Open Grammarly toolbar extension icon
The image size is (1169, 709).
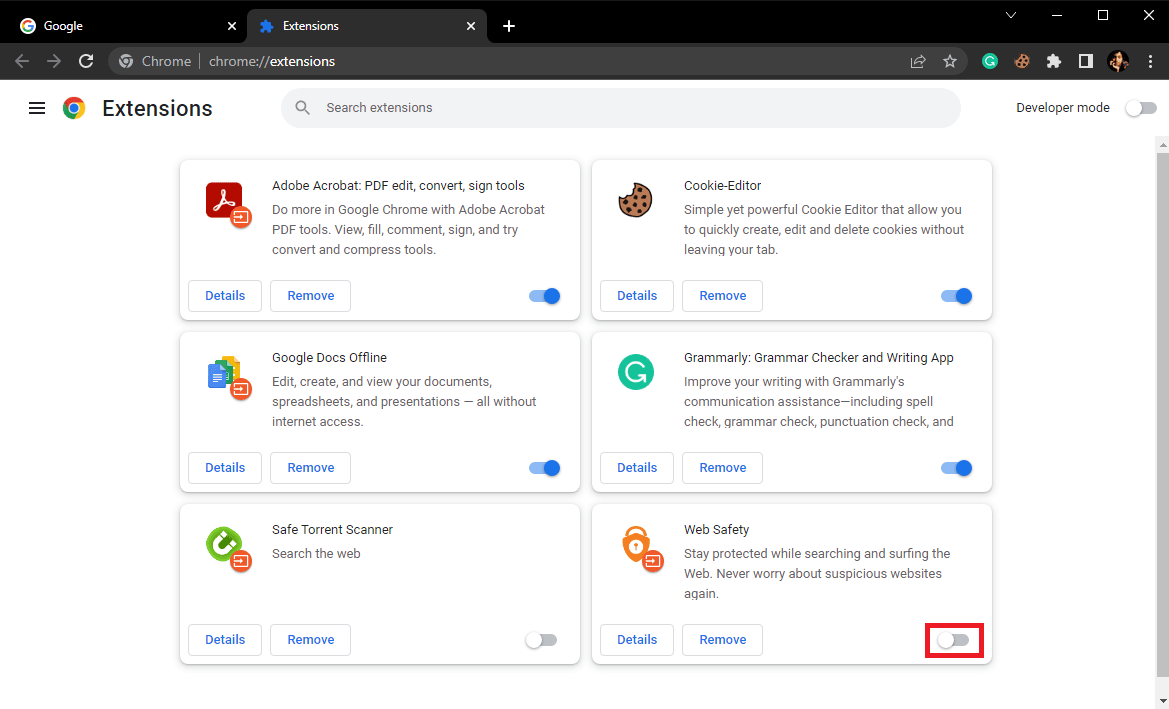click(990, 61)
